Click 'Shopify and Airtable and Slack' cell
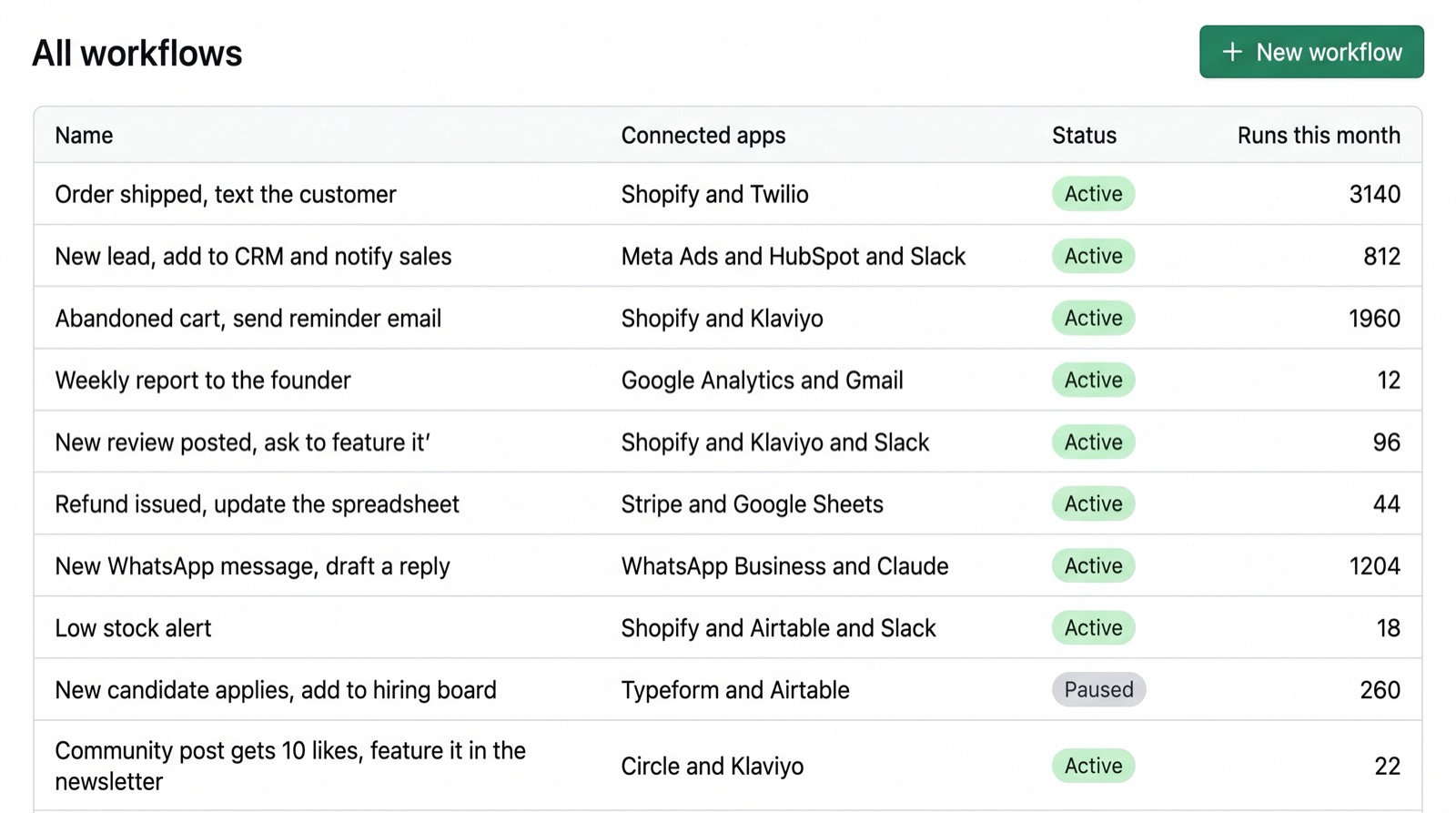This screenshot has height=813, width=1456. point(778,627)
